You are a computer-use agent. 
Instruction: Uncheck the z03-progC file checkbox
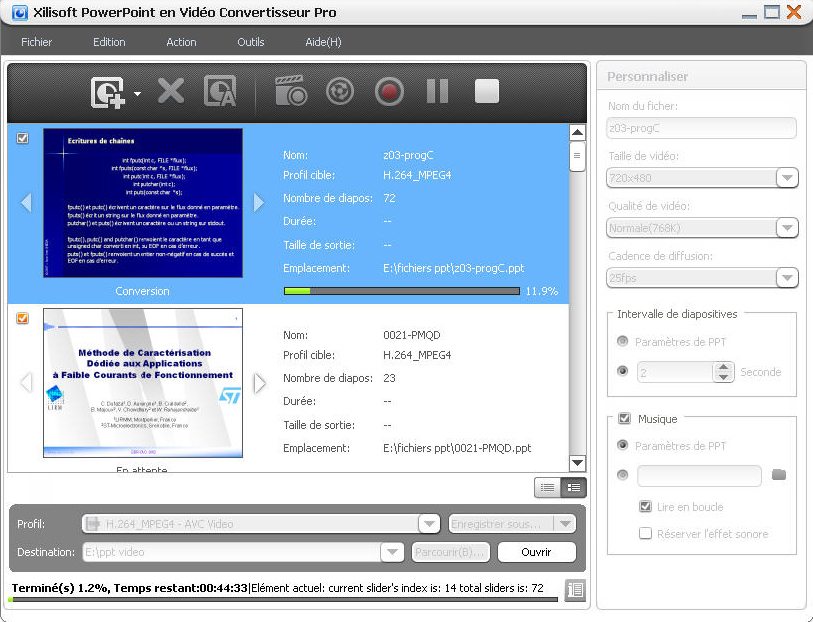click(22, 138)
